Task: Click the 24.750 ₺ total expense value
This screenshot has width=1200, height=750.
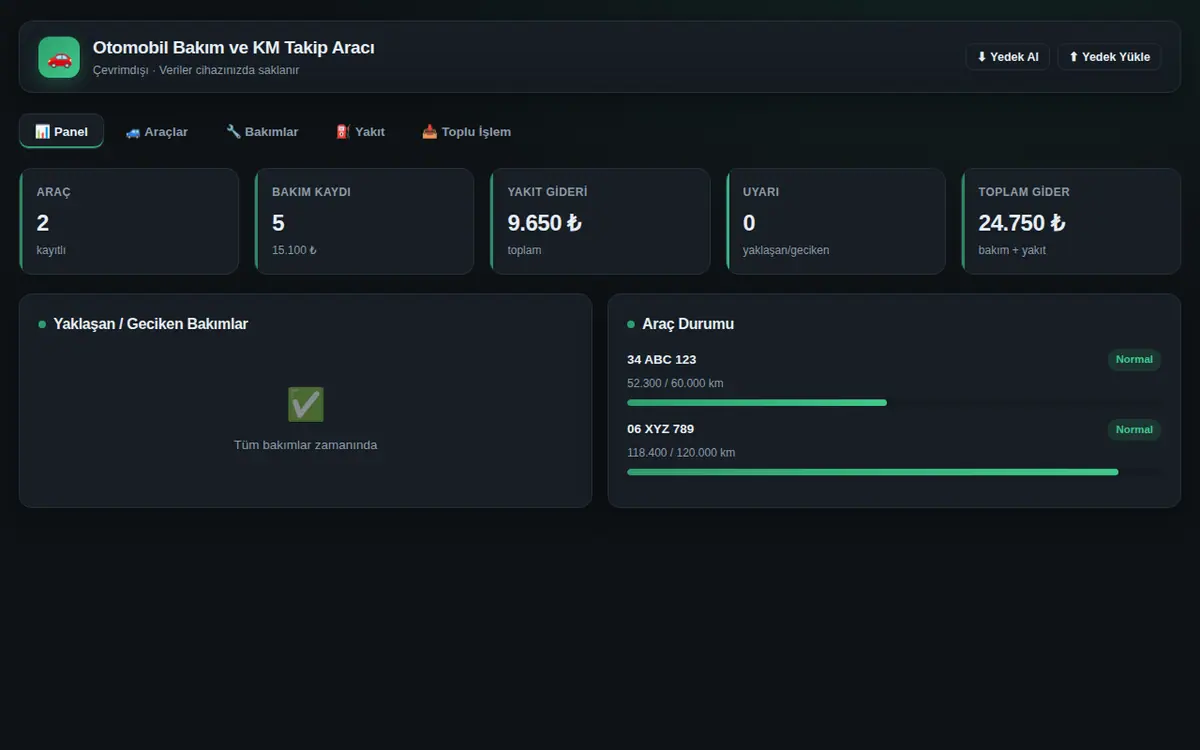Action: pyautogui.click(x=1022, y=223)
